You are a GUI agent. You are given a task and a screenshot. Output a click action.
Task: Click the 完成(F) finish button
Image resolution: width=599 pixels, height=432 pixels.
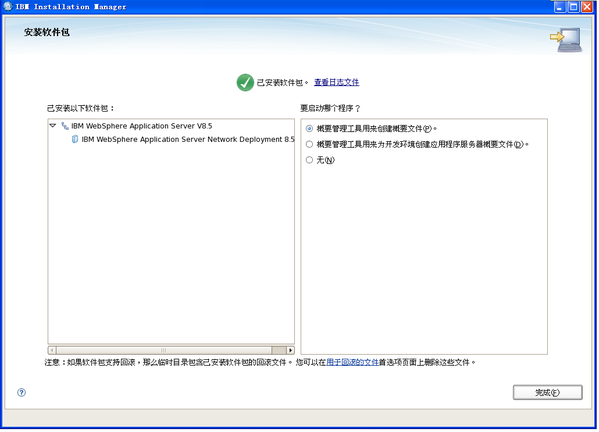pyautogui.click(x=548, y=393)
